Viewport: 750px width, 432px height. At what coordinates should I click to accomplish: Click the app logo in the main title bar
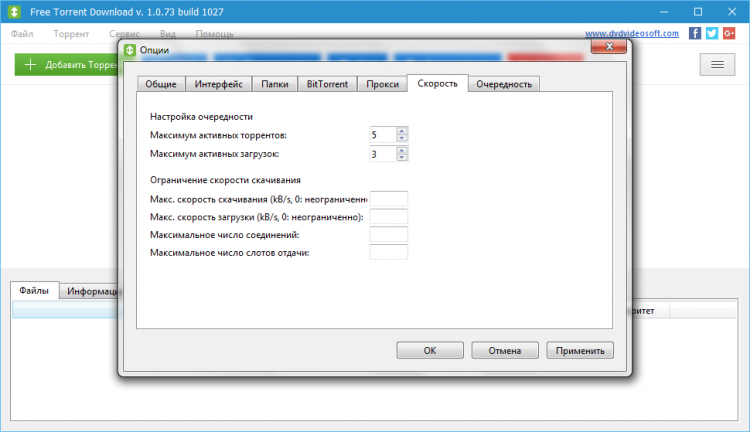[14, 11]
